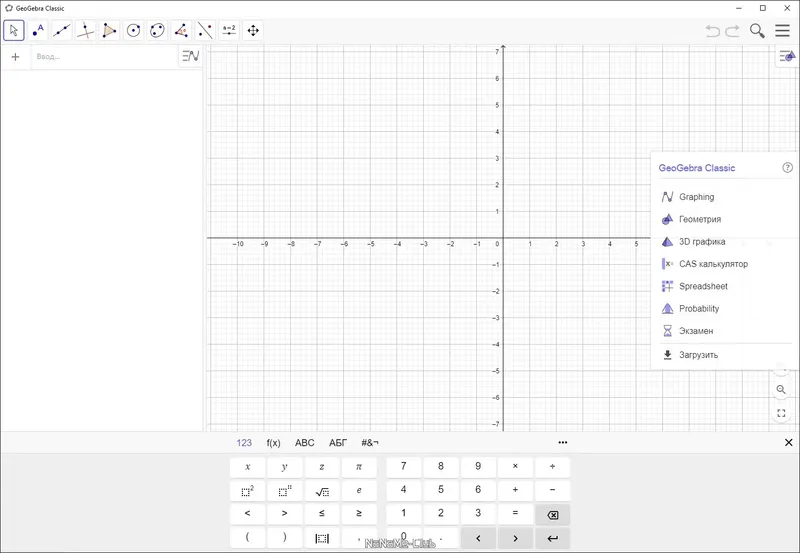Select the Polygon tool
This screenshot has height=553, width=800.
[x=109, y=31]
